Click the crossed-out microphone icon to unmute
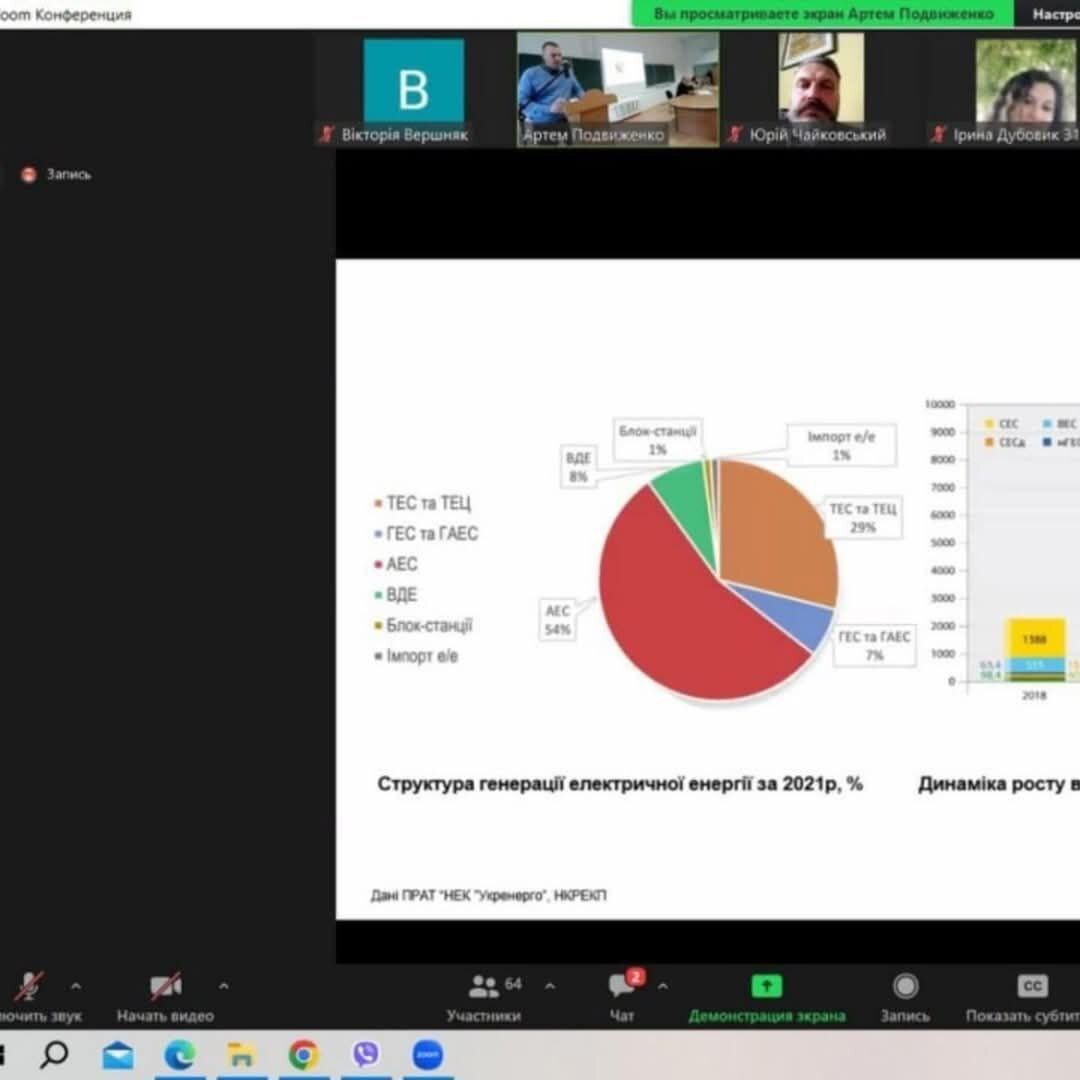Viewport: 1080px width, 1080px height. click(28, 987)
